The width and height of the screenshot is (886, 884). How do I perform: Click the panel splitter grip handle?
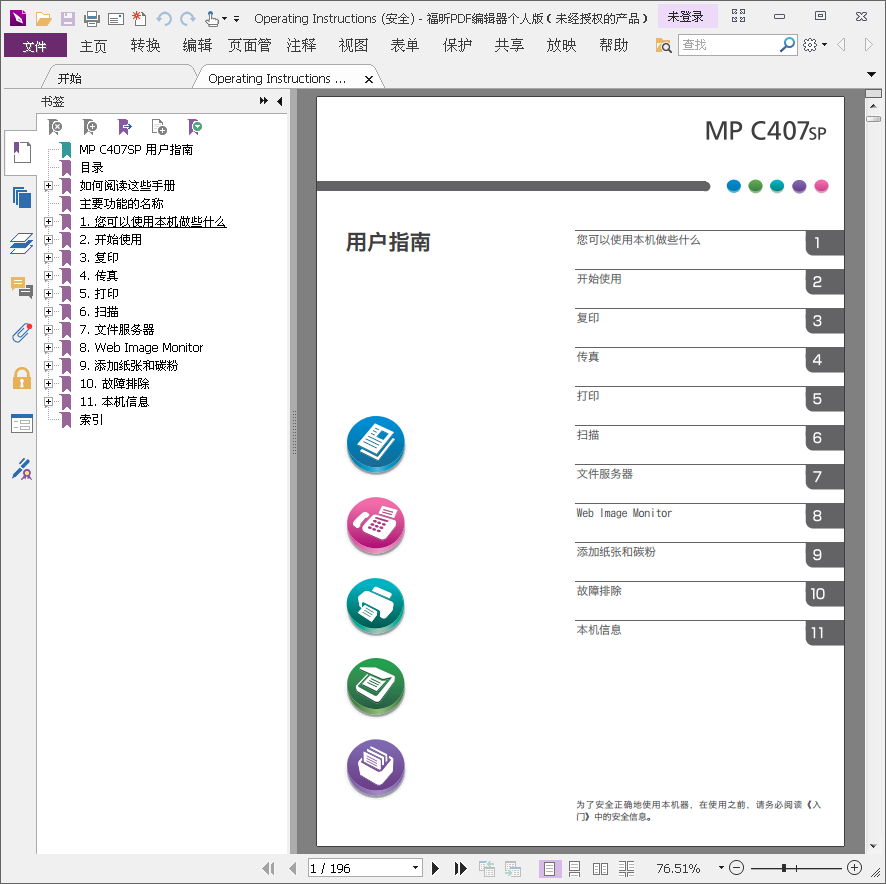(294, 432)
